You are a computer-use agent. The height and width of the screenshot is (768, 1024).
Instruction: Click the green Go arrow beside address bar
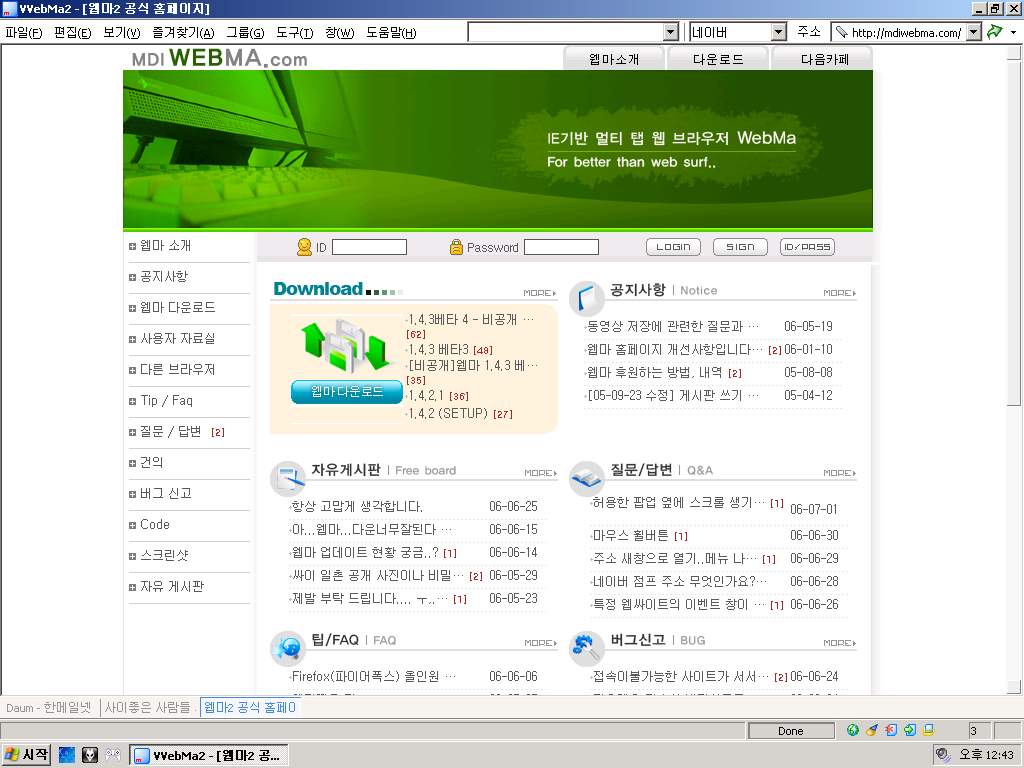(995, 32)
